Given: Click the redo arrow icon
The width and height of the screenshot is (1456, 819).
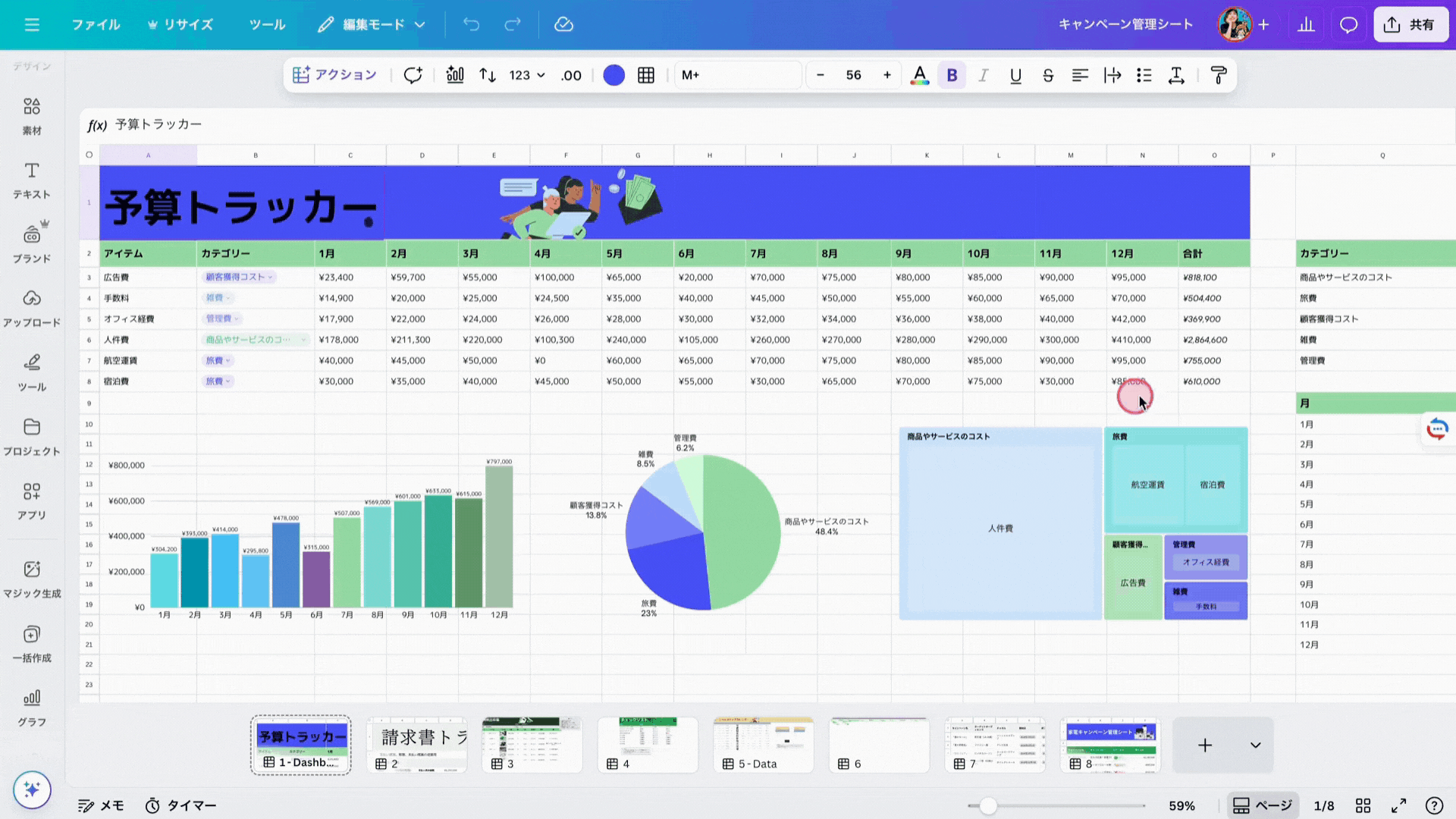Looking at the screenshot, I should tap(513, 25).
